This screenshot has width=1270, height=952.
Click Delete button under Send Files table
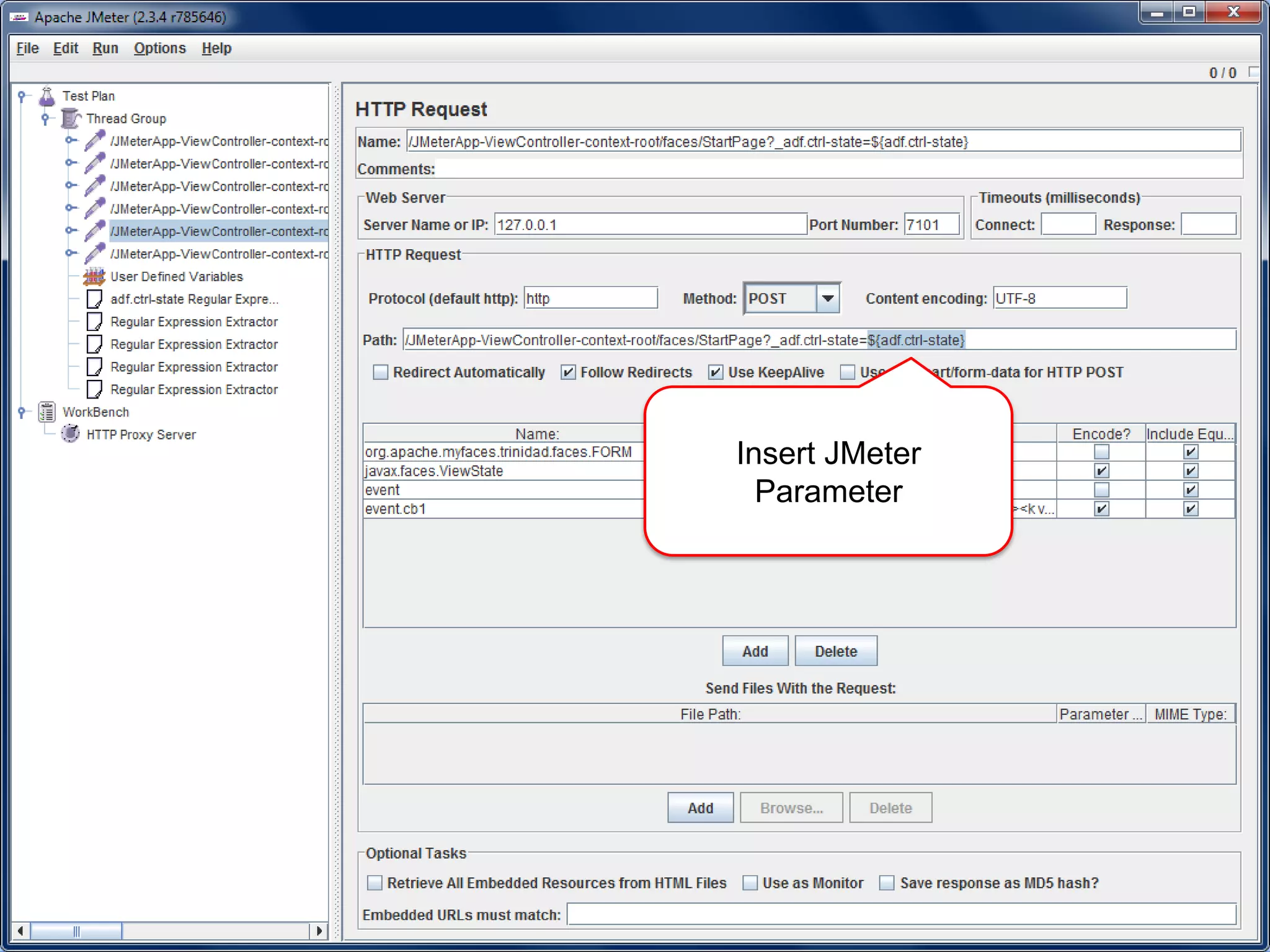(x=890, y=808)
